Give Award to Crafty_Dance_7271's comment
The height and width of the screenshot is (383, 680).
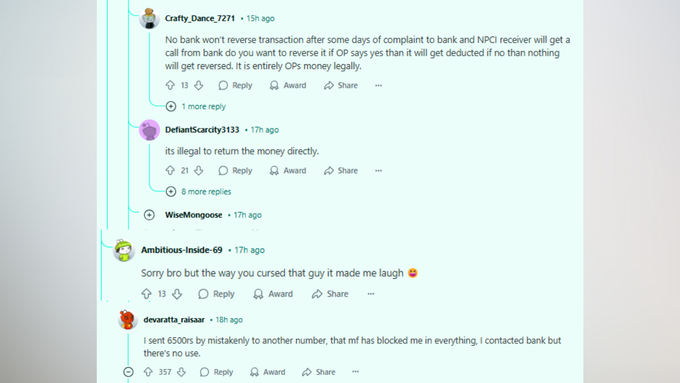288,85
